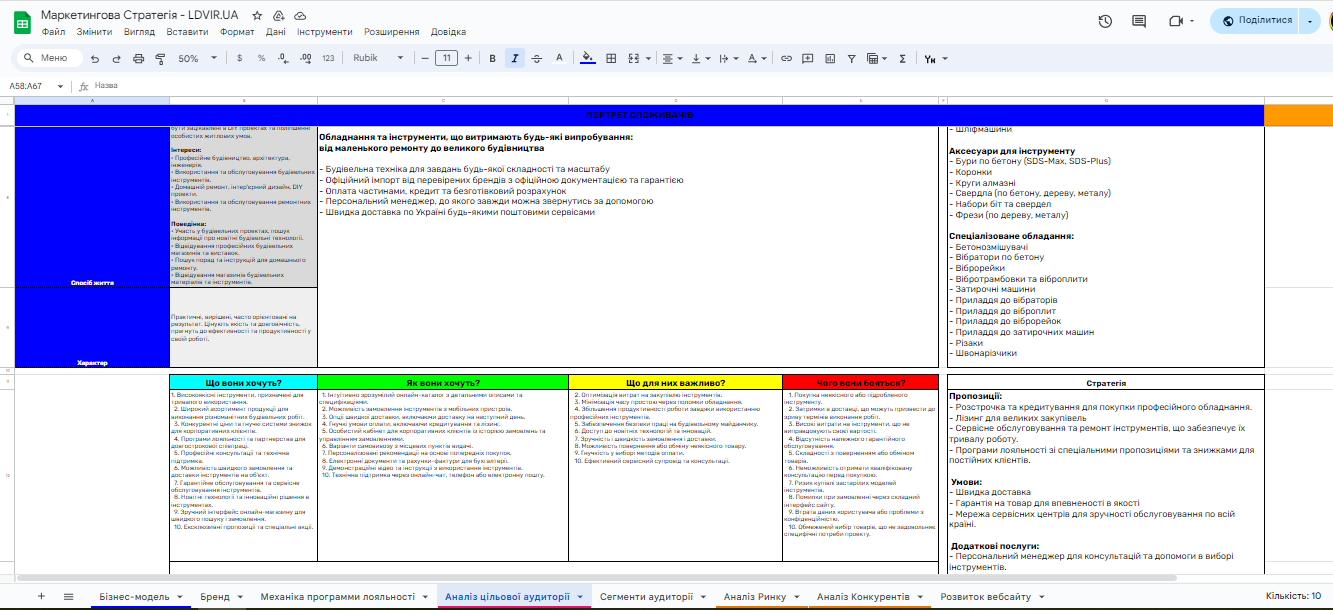Open the Механіка программи лояльності tab
The height and width of the screenshot is (610, 1333).
344,596
